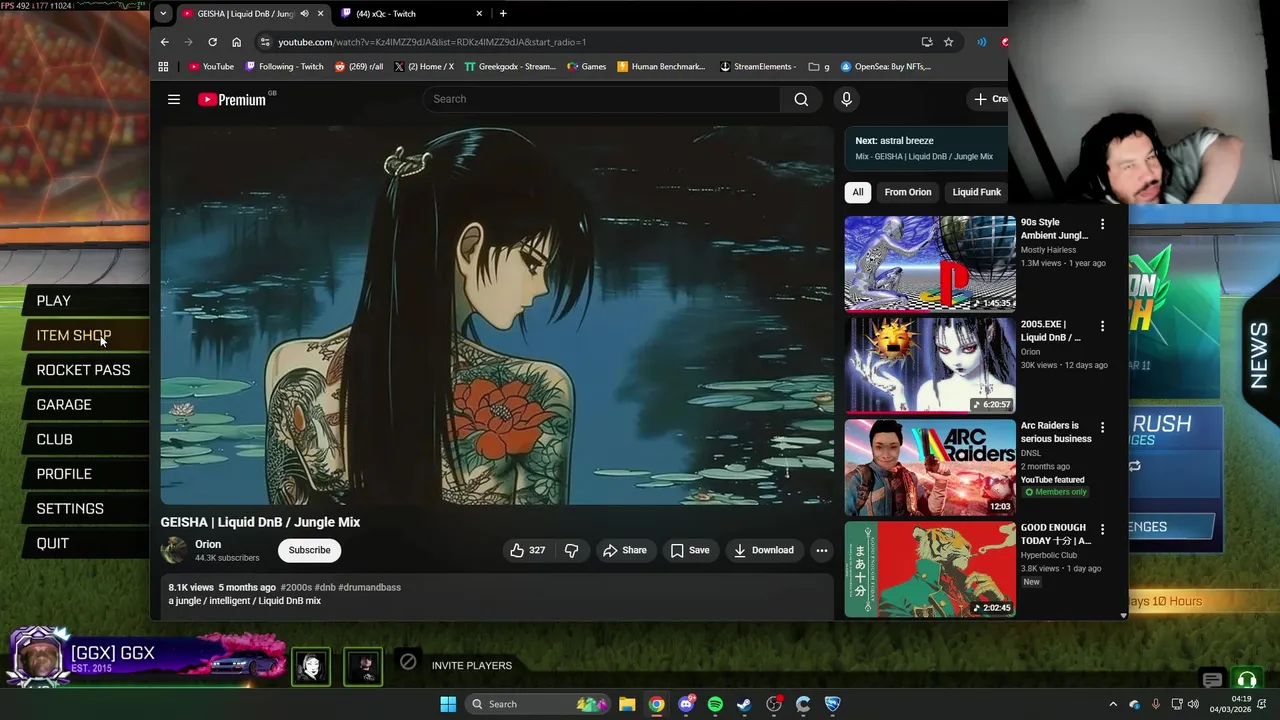This screenshot has height=720, width=1280.
Task: Open ITEM SHOP in the Rocket League menu
Action: [x=74, y=336]
